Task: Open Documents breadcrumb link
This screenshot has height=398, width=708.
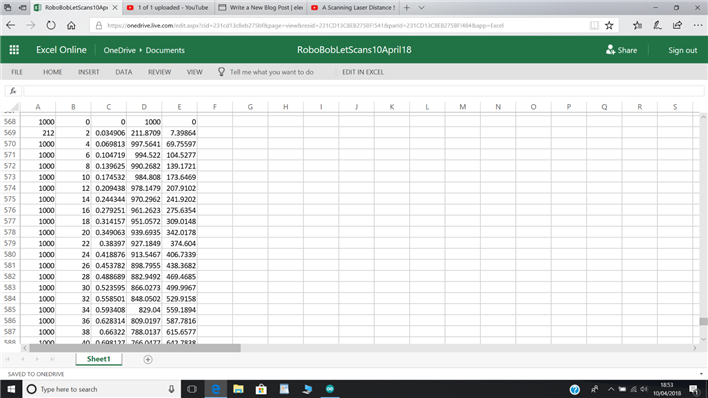Action: pyautogui.click(x=165, y=50)
